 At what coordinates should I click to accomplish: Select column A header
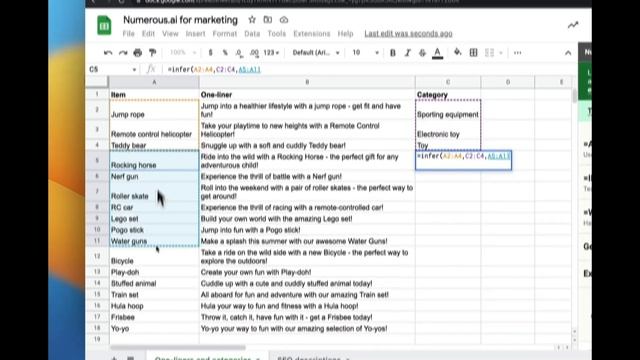pyautogui.click(x=154, y=82)
